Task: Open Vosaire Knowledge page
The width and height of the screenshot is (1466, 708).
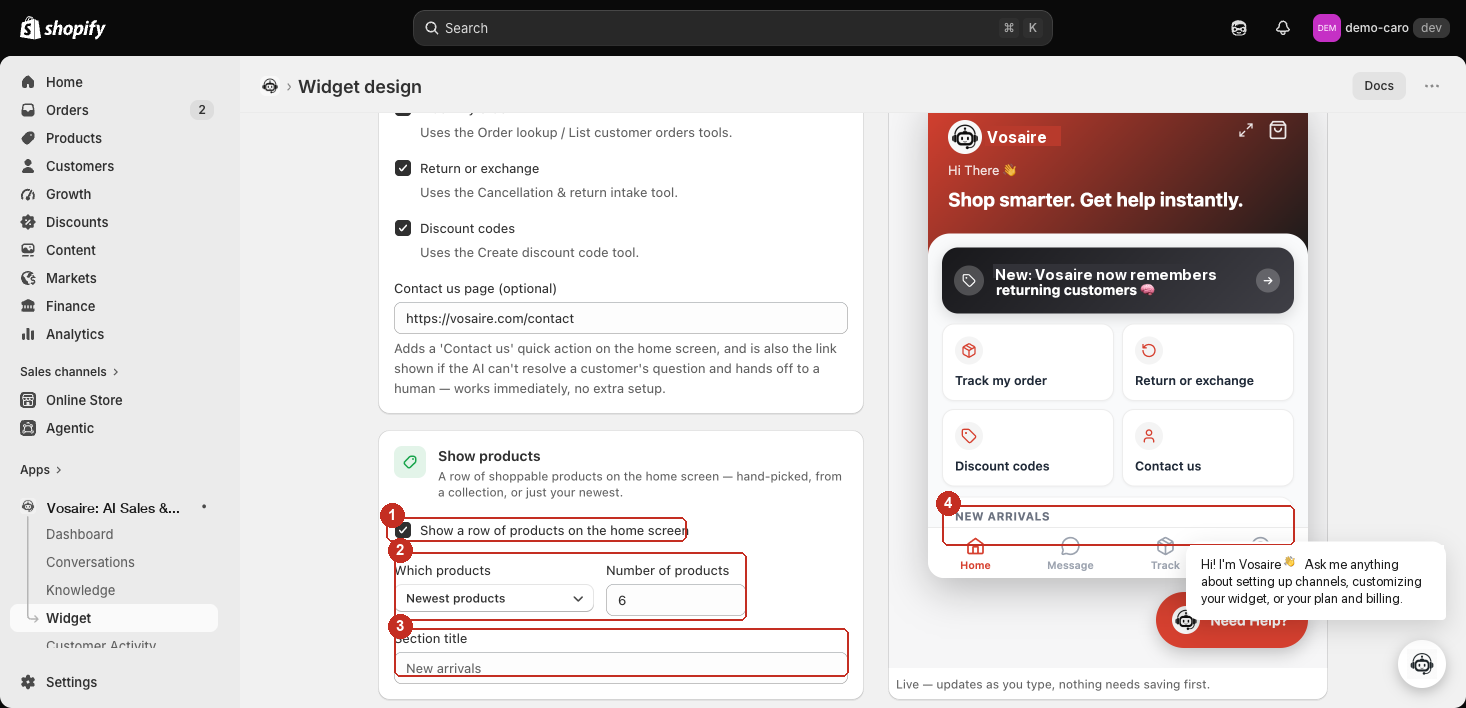Action: (x=81, y=590)
